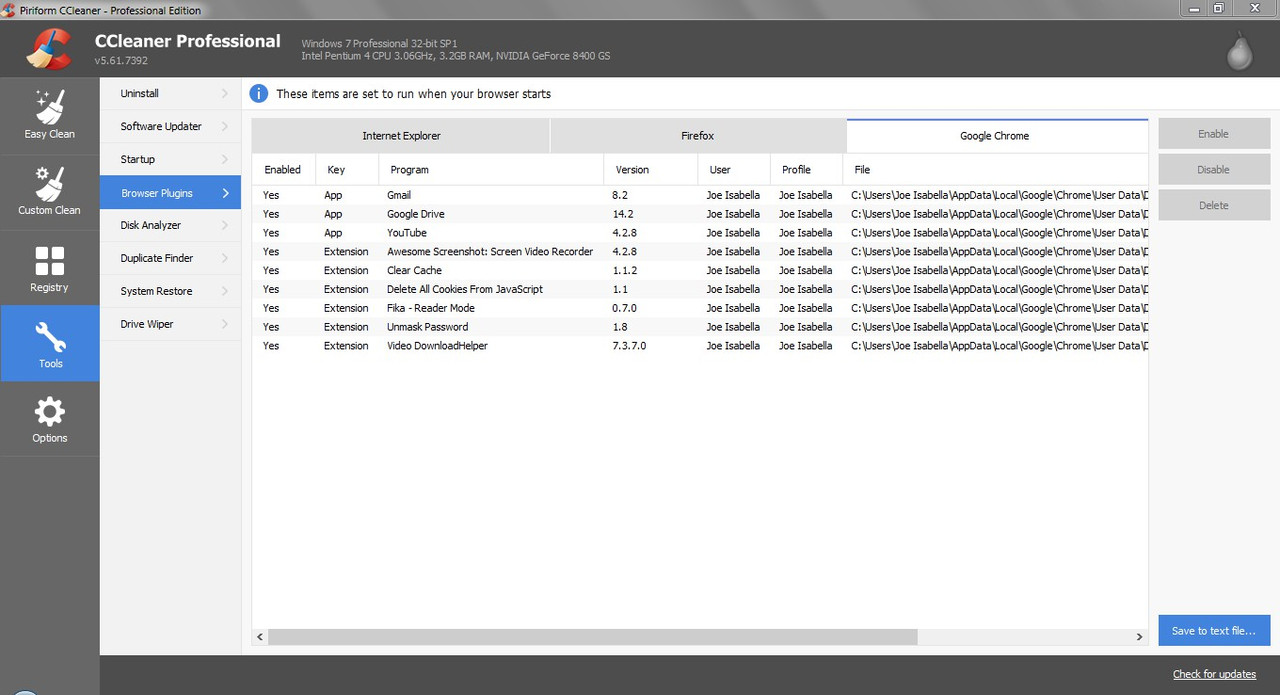Sort by the User column header

pyautogui.click(x=734, y=170)
